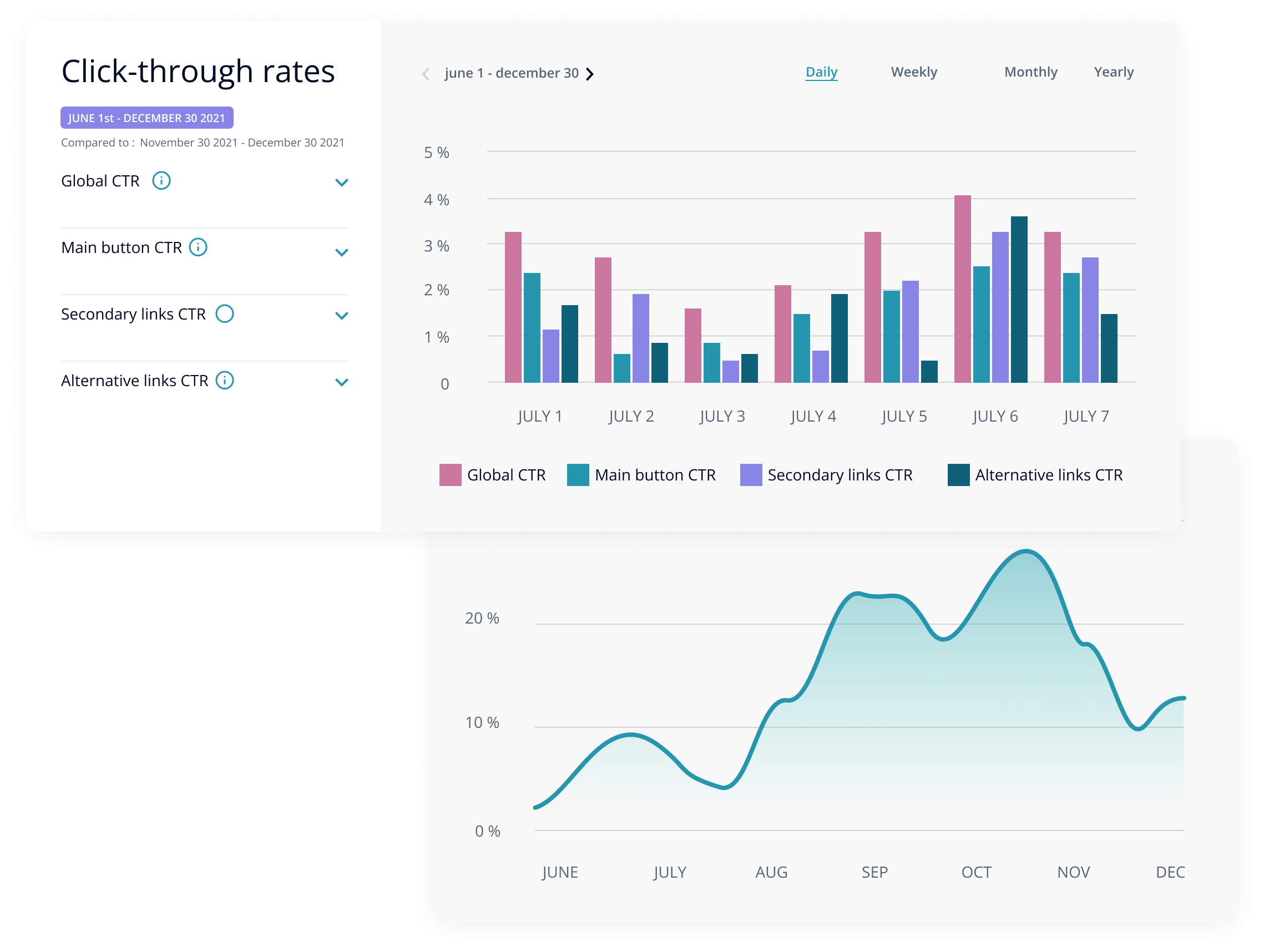Expand the Main button CTR section

(341, 252)
